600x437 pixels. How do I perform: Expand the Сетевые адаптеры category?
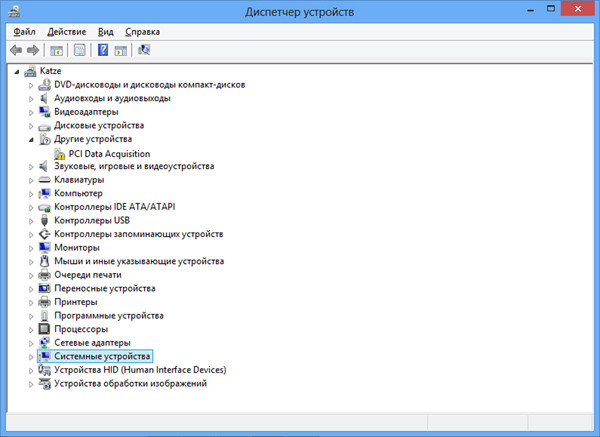coord(32,343)
